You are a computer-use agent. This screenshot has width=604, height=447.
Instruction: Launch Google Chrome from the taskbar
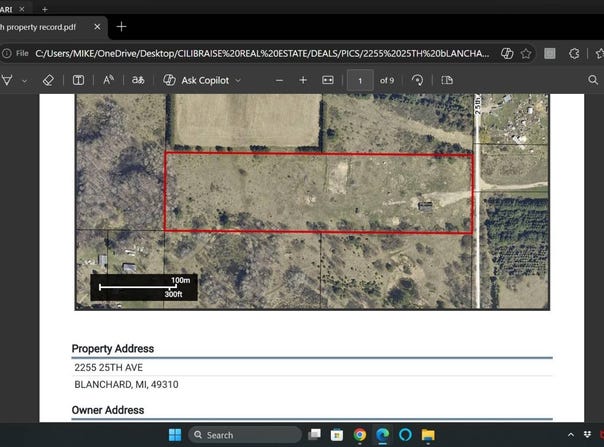[x=360, y=435]
